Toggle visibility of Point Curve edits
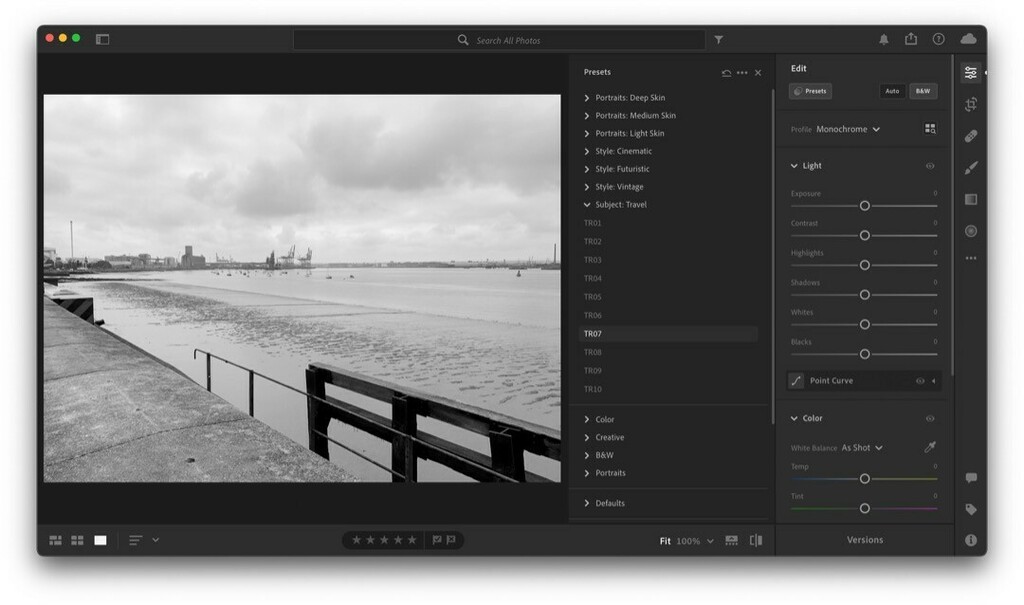The height and width of the screenshot is (605, 1024). 920,381
